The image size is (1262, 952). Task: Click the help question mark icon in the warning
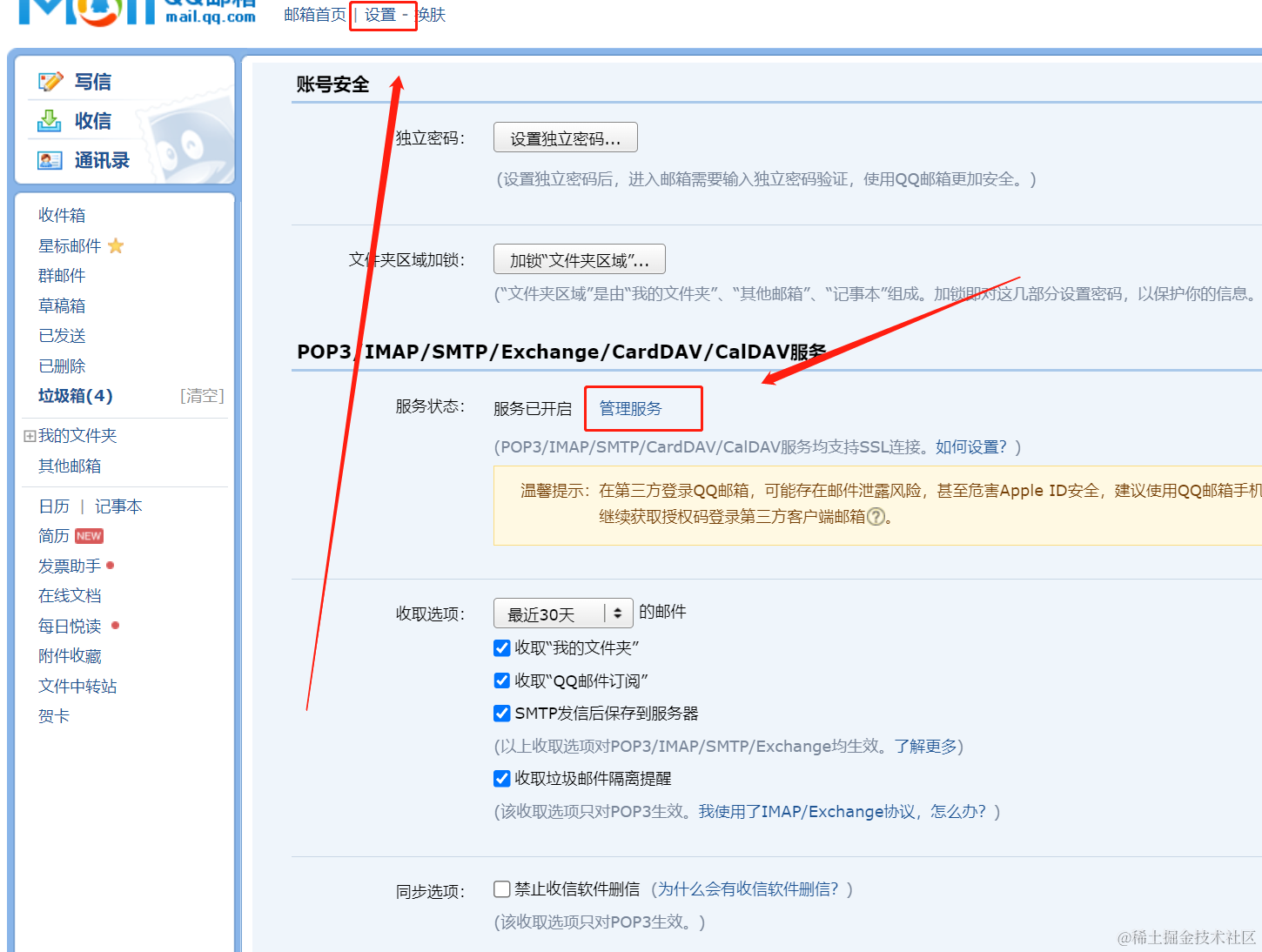[876, 517]
